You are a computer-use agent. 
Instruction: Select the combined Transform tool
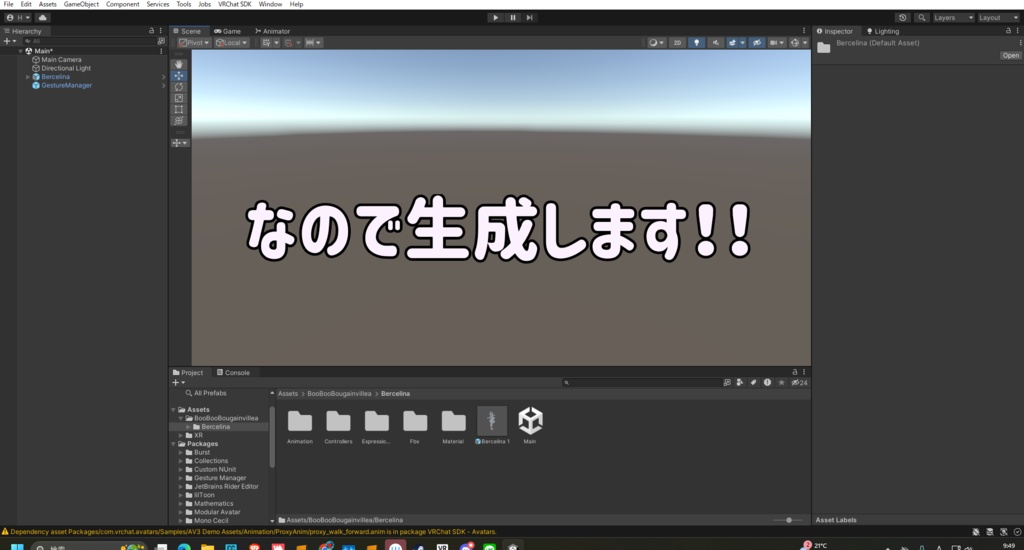(x=178, y=120)
